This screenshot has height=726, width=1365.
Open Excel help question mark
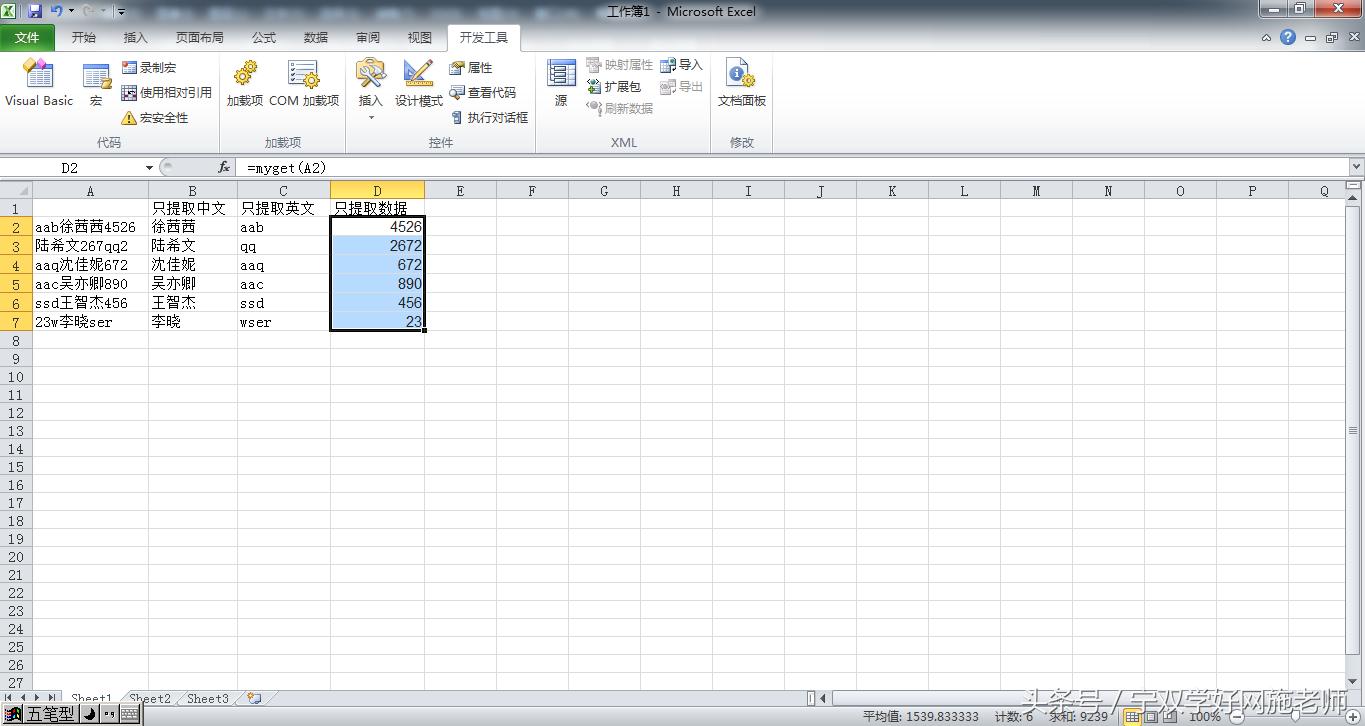click(x=1288, y=38)
